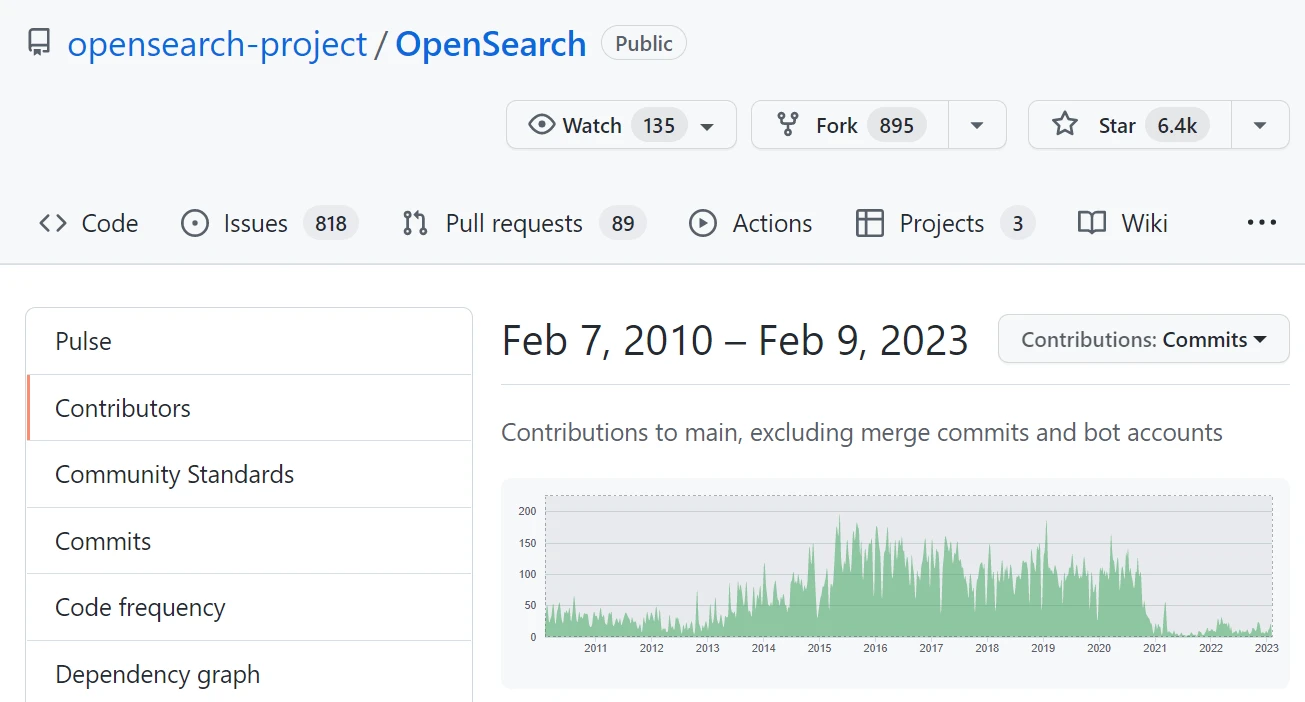Click the 2015 peak in commits graph
Screen dimensions: 1305x702
pos(838,520)
